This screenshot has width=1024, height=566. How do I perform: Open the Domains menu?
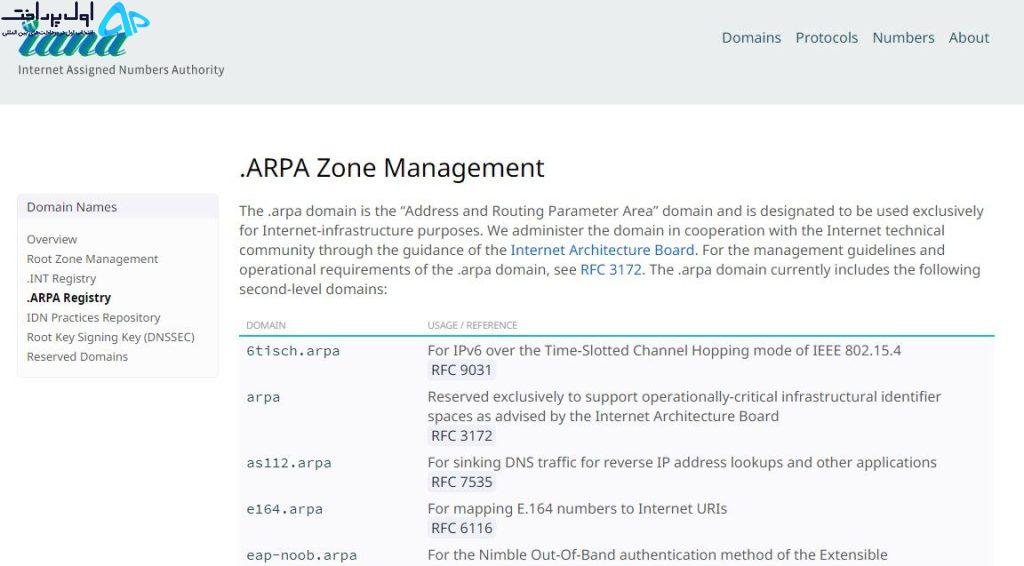[x=751, y=38]
